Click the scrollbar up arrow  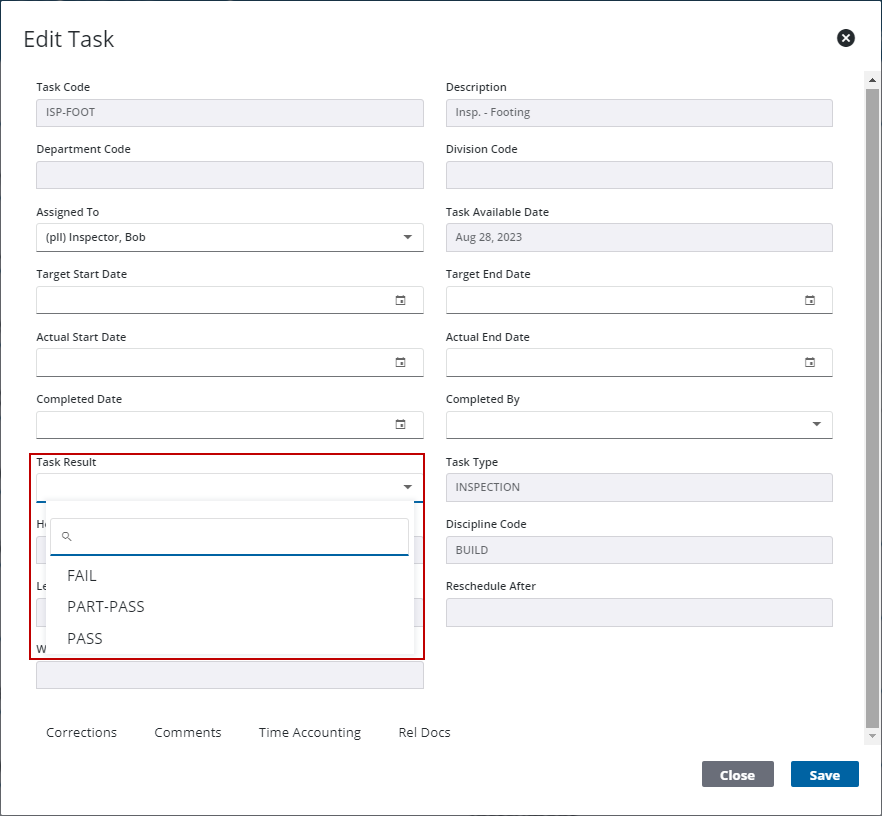871,79
